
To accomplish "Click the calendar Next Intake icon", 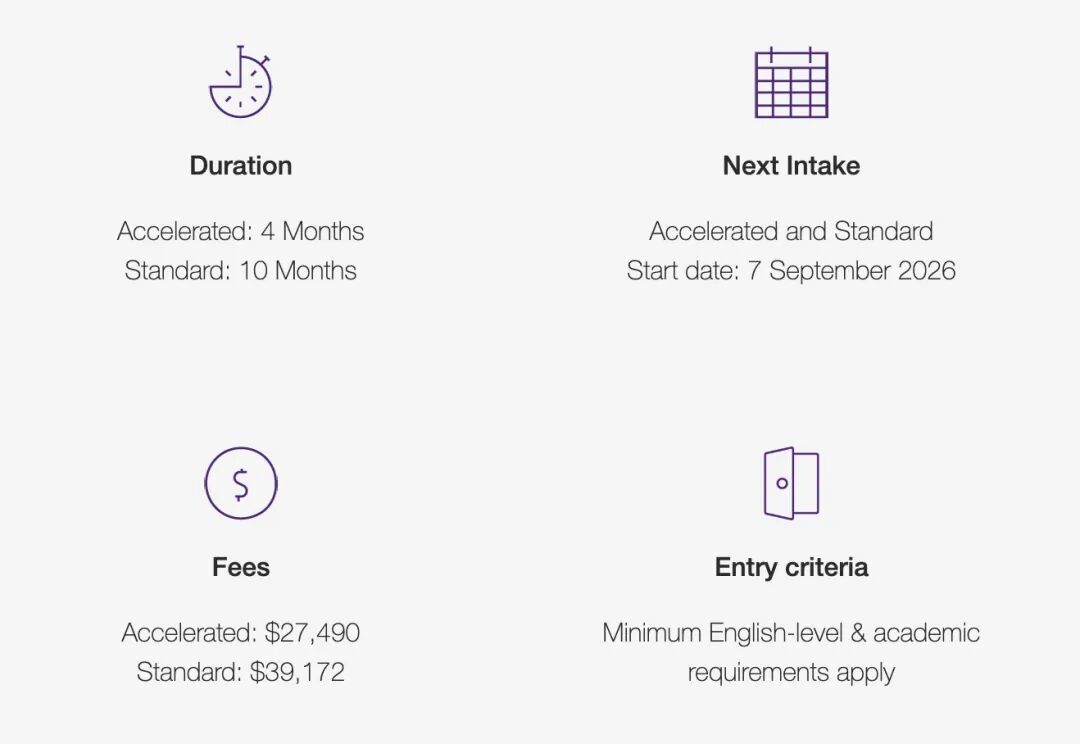I will tap(791, 83).
